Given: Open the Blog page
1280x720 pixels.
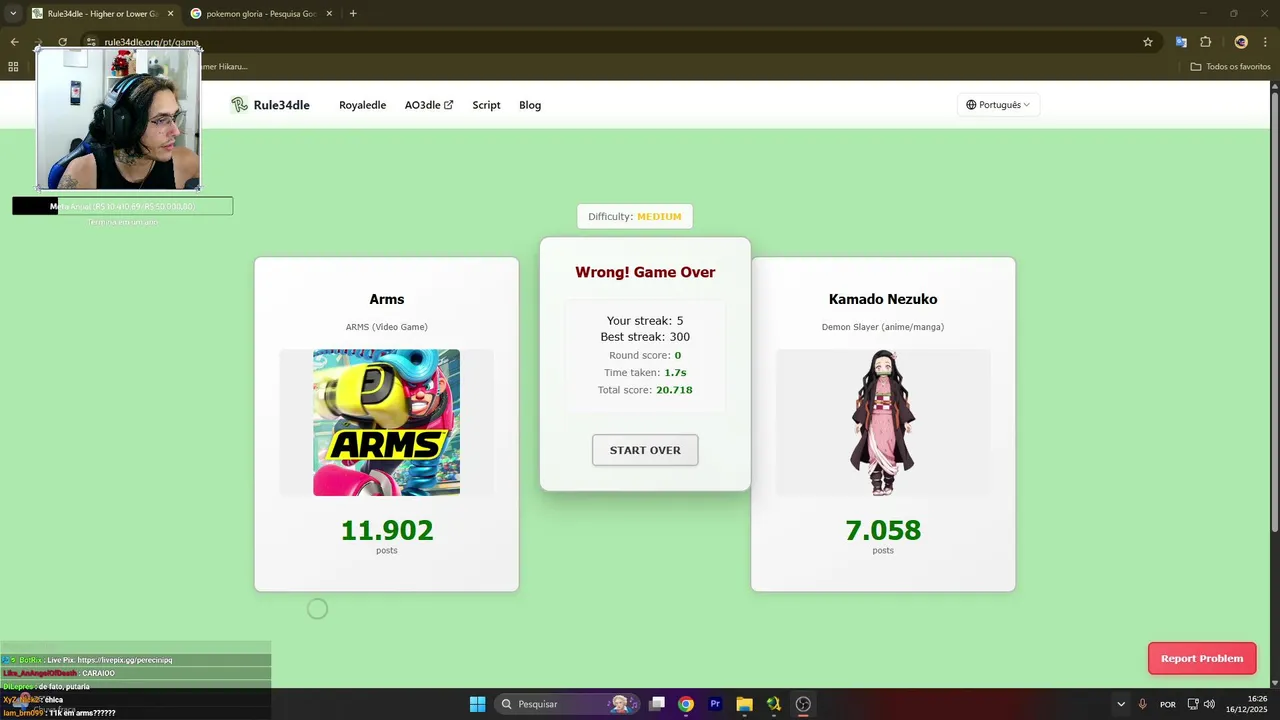Looking at the screenshot, I should (530, 105).
